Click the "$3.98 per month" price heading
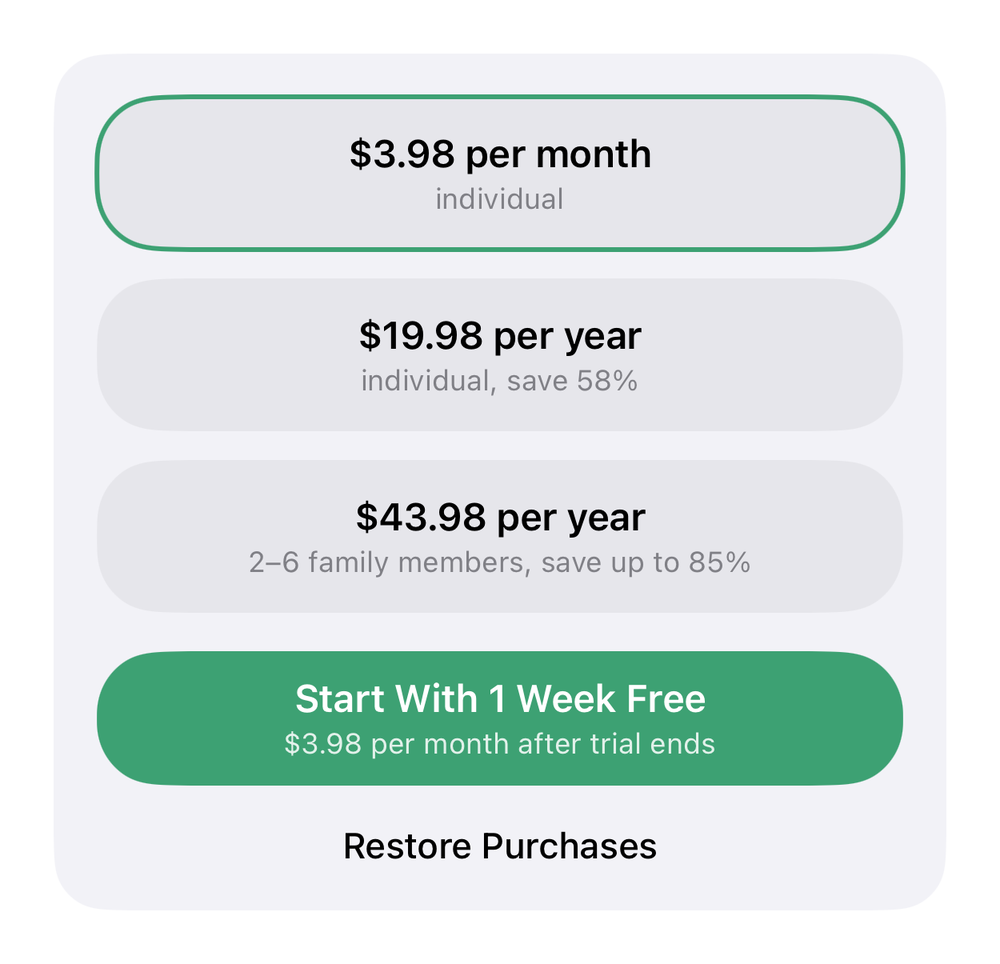The height and width of the screenshot is (964, 1000). (x=500, y=154)
